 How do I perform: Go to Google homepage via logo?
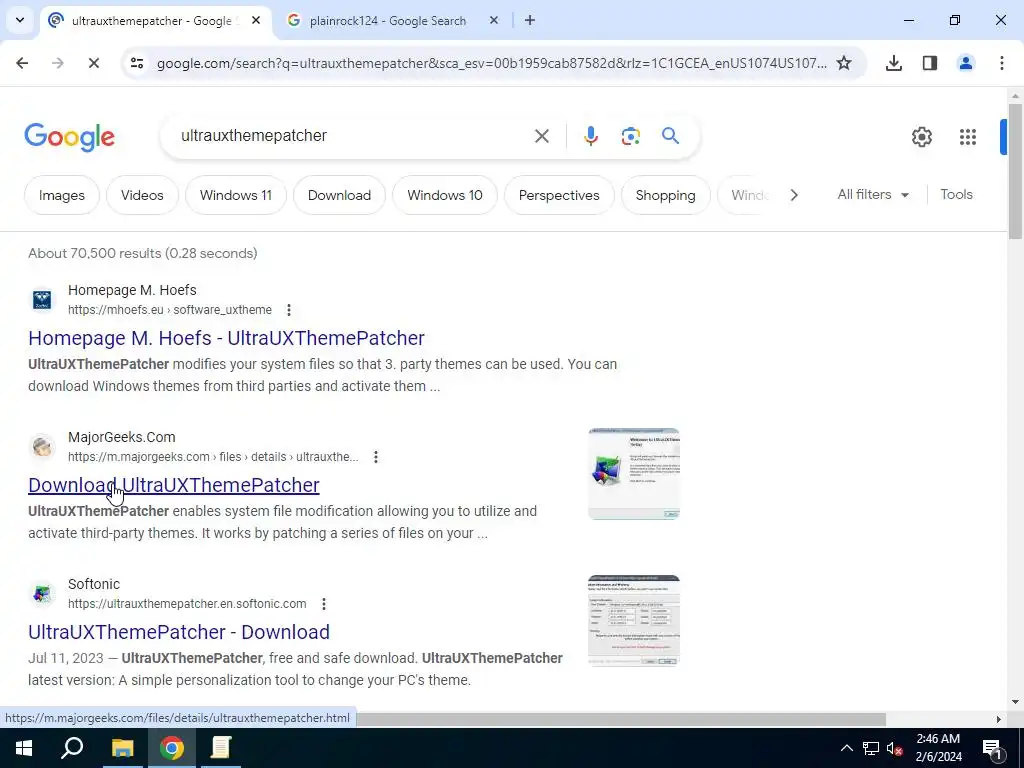tap(69, 136)
